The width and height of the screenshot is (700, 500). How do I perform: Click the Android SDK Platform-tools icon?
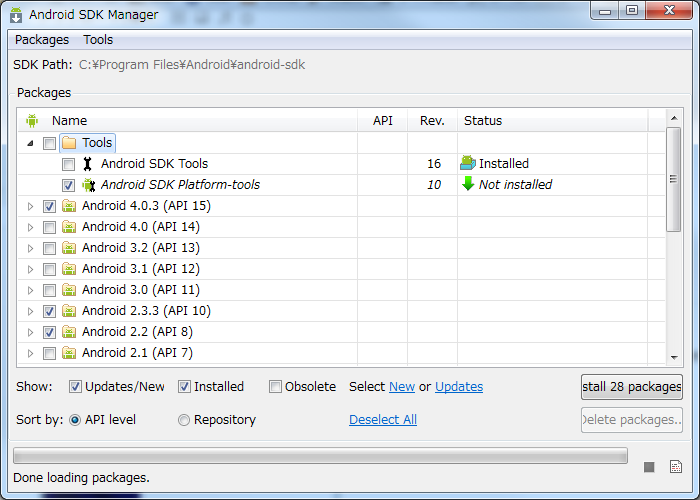pyautogui.click(x=88, y=185)
